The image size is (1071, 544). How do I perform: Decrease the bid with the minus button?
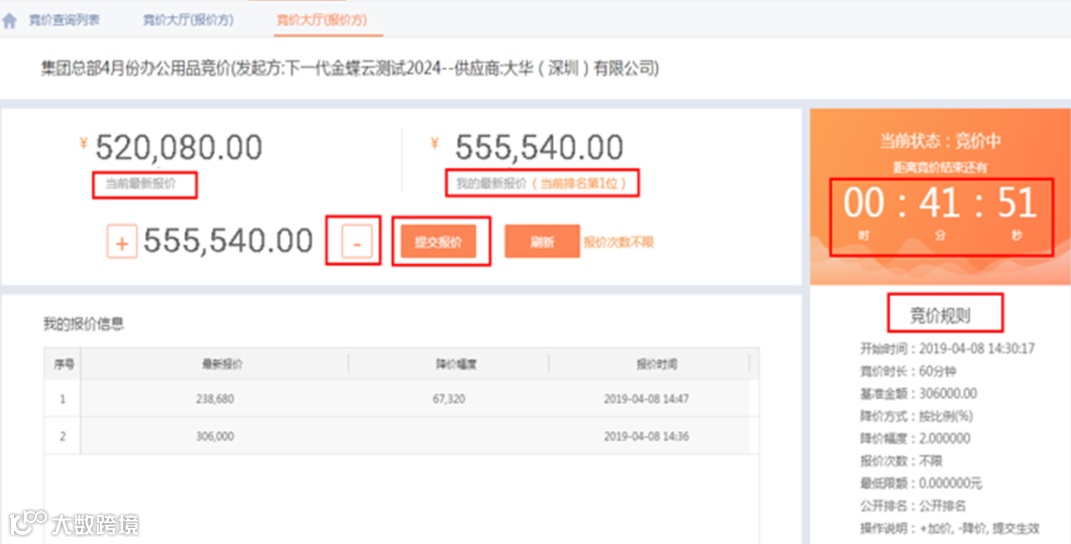(x=357, y=243)
